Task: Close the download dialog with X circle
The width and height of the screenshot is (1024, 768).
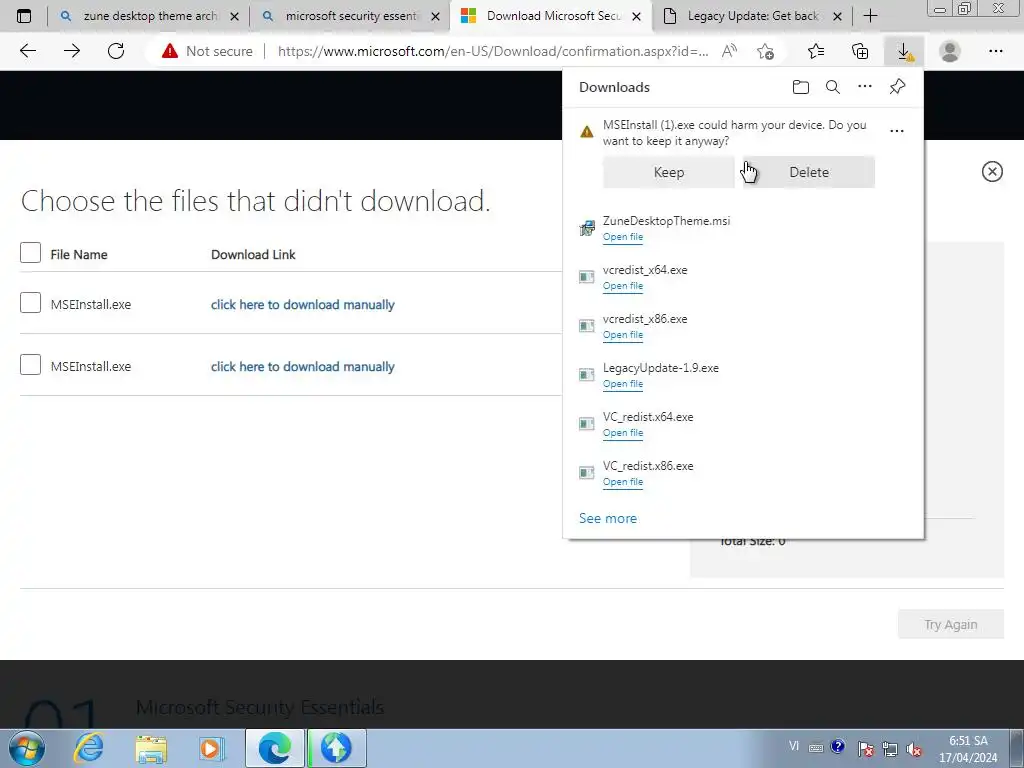Action: 992,171
